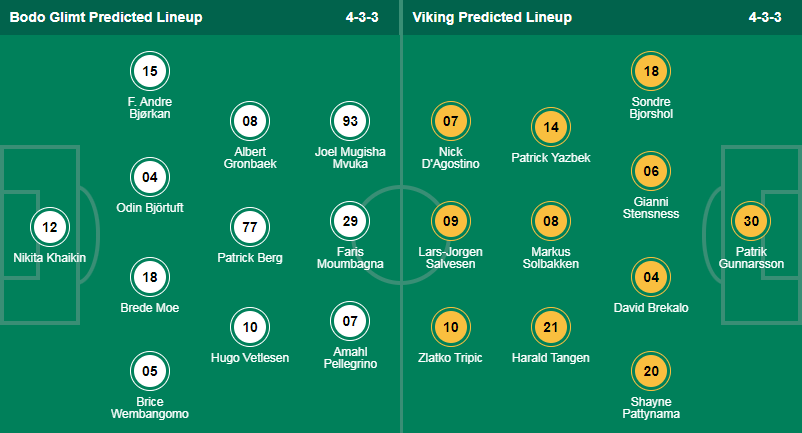Image resolution: width=802 pixels, height=433 pixels.
Task: Click Patrick Berg's number 77 badge
Action: pos(250,227)
